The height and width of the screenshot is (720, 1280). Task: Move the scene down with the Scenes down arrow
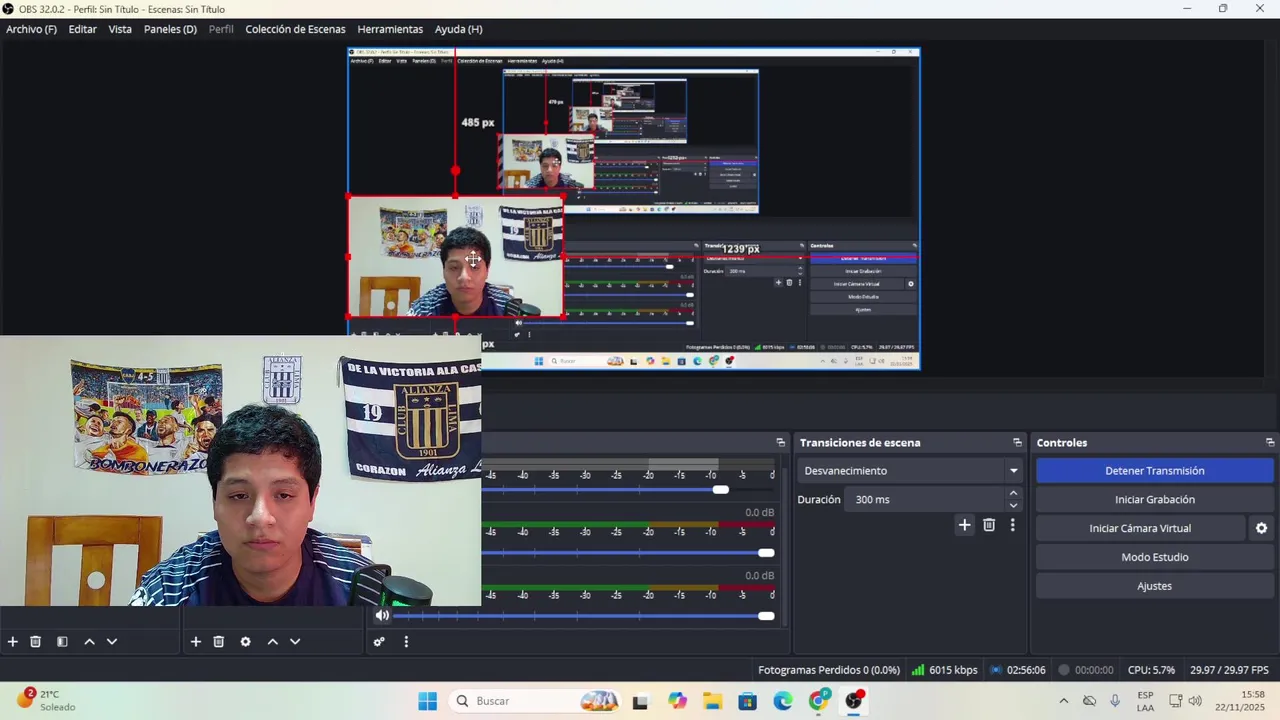pos(112,642)
